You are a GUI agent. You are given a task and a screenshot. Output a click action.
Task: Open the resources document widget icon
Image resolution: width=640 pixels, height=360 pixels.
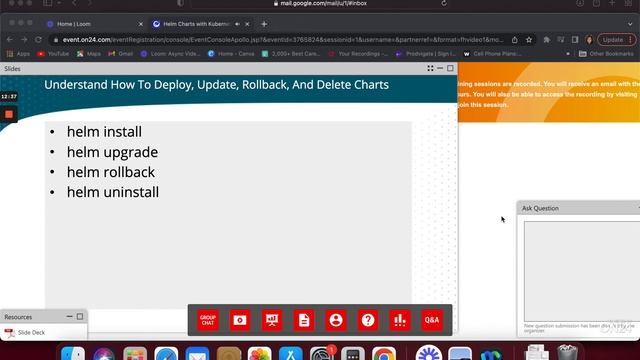tap(304, 320)
